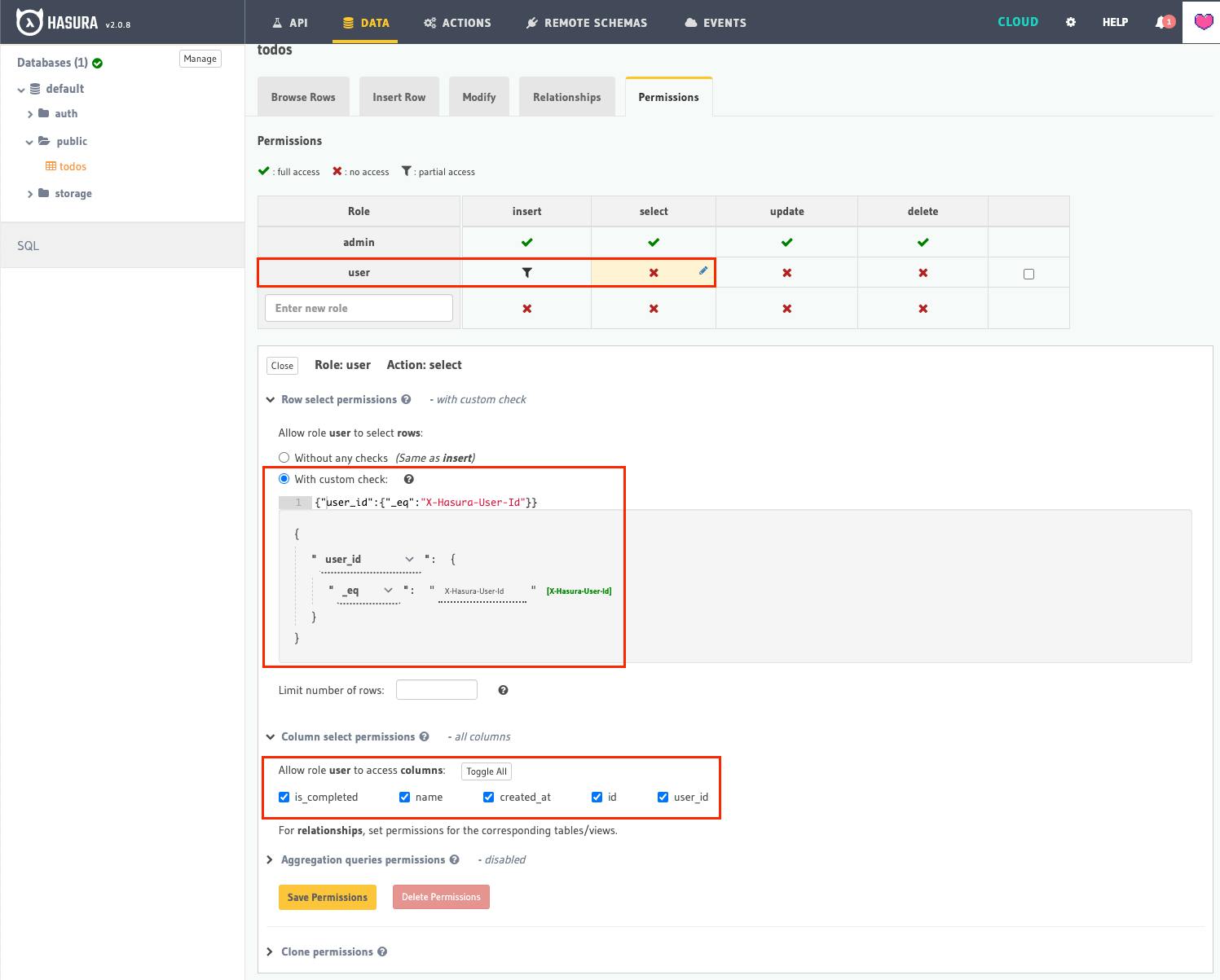Click help icon beside Row select permissions
Image resolution: width=1220 pixels, height=980 pixels.
[x=406, y=399]
